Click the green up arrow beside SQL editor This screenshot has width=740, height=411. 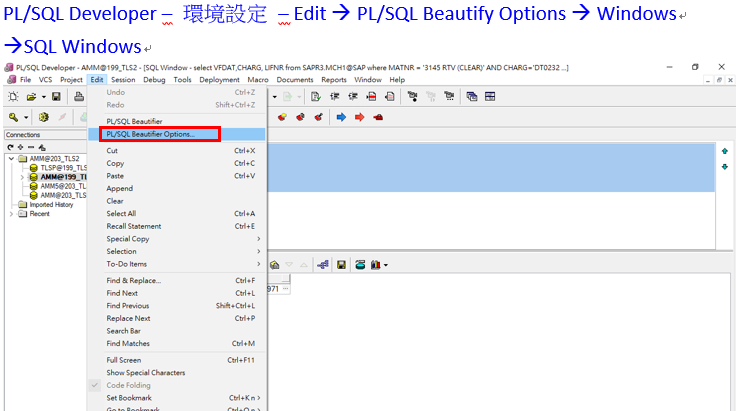(x=725, y=151)
